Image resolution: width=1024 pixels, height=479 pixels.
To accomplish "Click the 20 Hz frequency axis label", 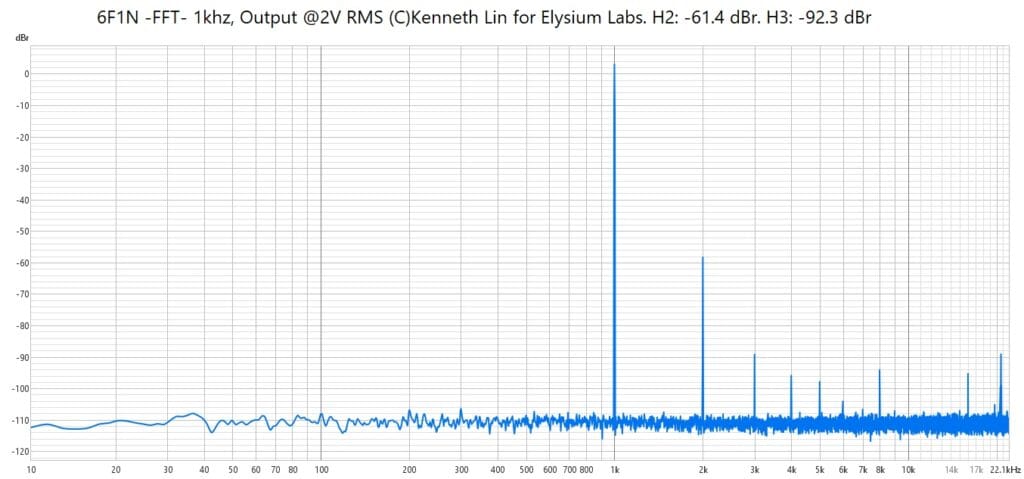I will click(116, 470).
